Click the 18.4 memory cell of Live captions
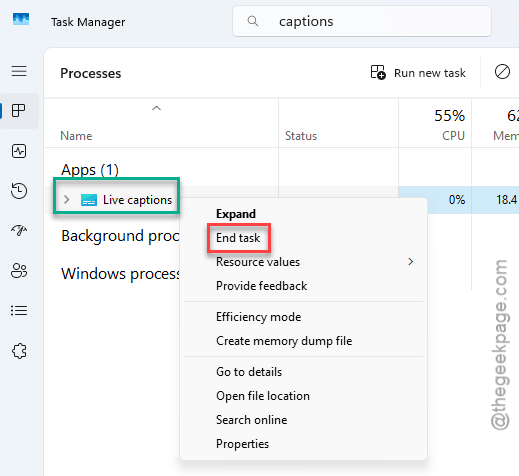519x476 pixels. click(x=496, y=200)
